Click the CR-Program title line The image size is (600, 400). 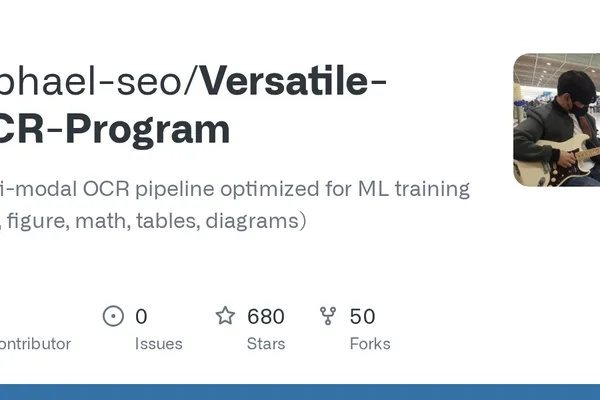(115, 129)
